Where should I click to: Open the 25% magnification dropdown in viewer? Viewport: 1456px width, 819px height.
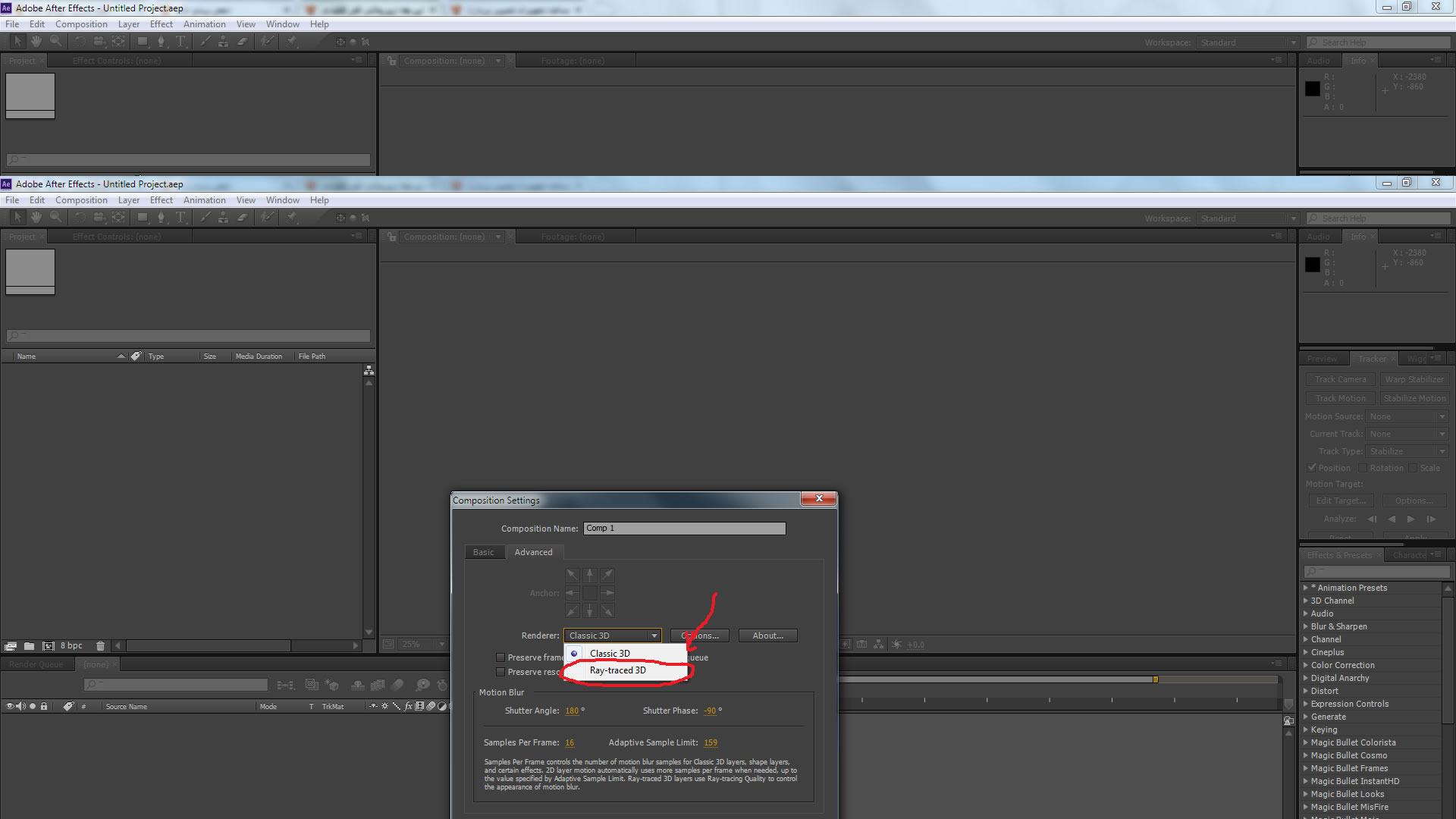pyautogui.click(x=423, y=645)
